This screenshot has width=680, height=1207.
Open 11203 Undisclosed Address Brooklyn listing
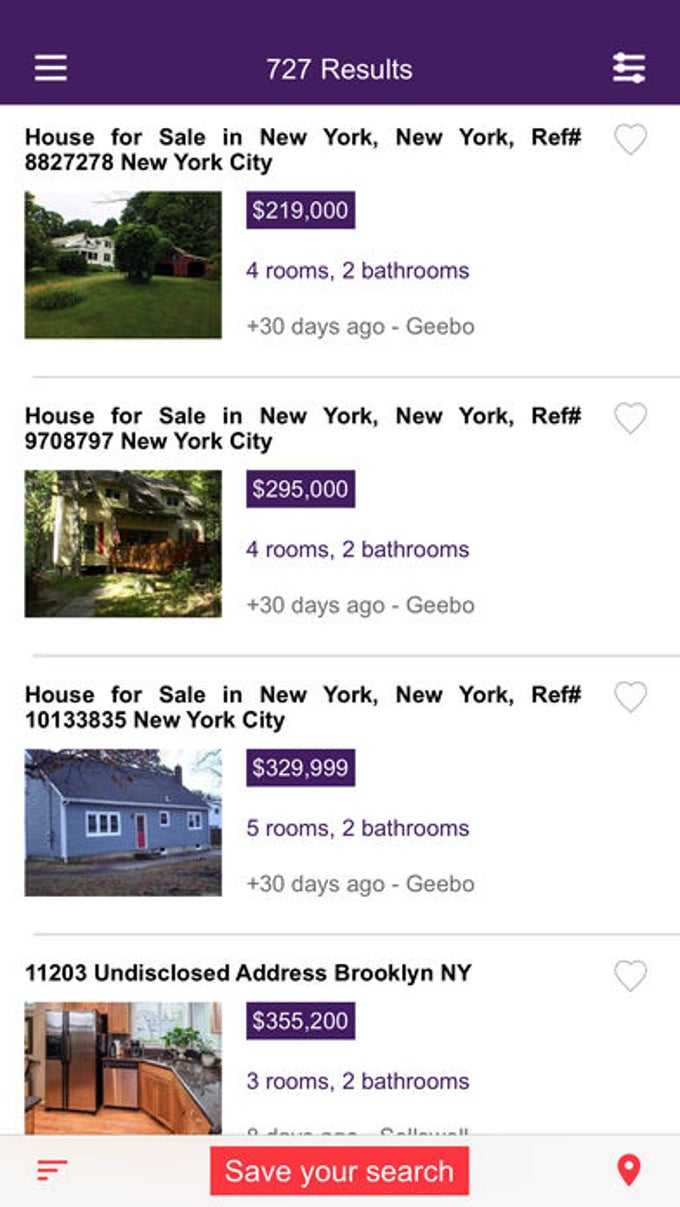[248, 973]
